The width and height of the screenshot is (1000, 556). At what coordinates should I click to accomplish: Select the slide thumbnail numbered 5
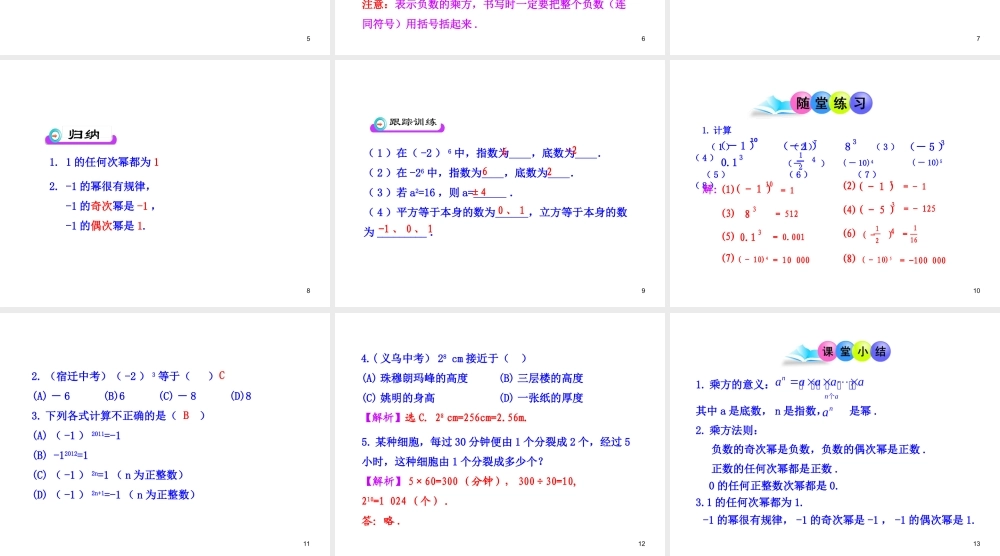[x=165, y=27]
